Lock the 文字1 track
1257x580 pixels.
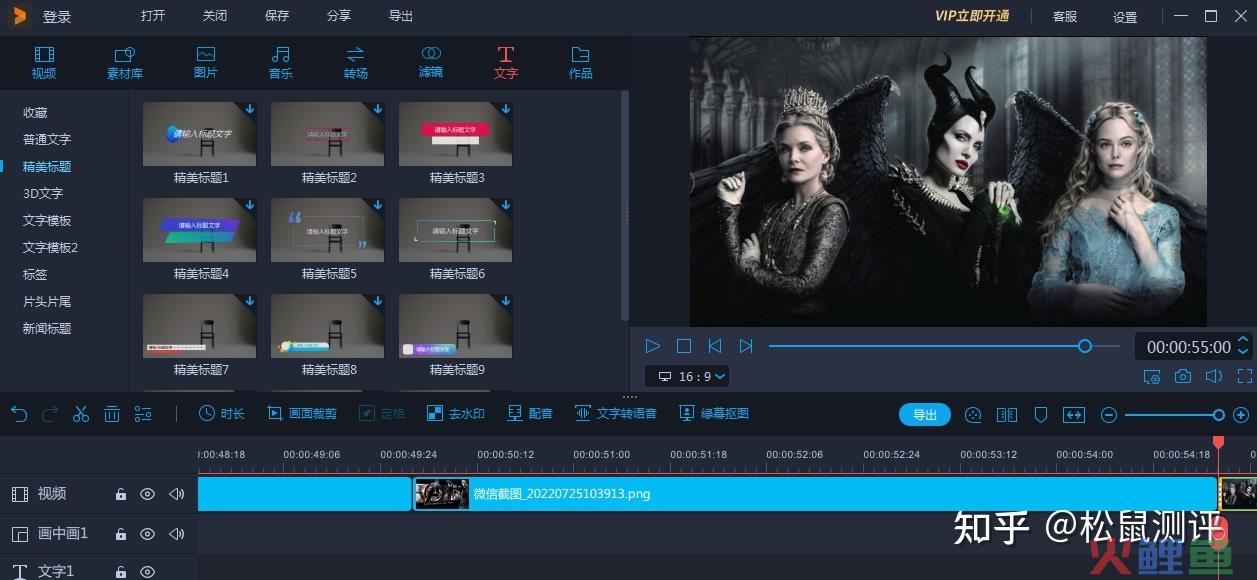tap(121, 572)
